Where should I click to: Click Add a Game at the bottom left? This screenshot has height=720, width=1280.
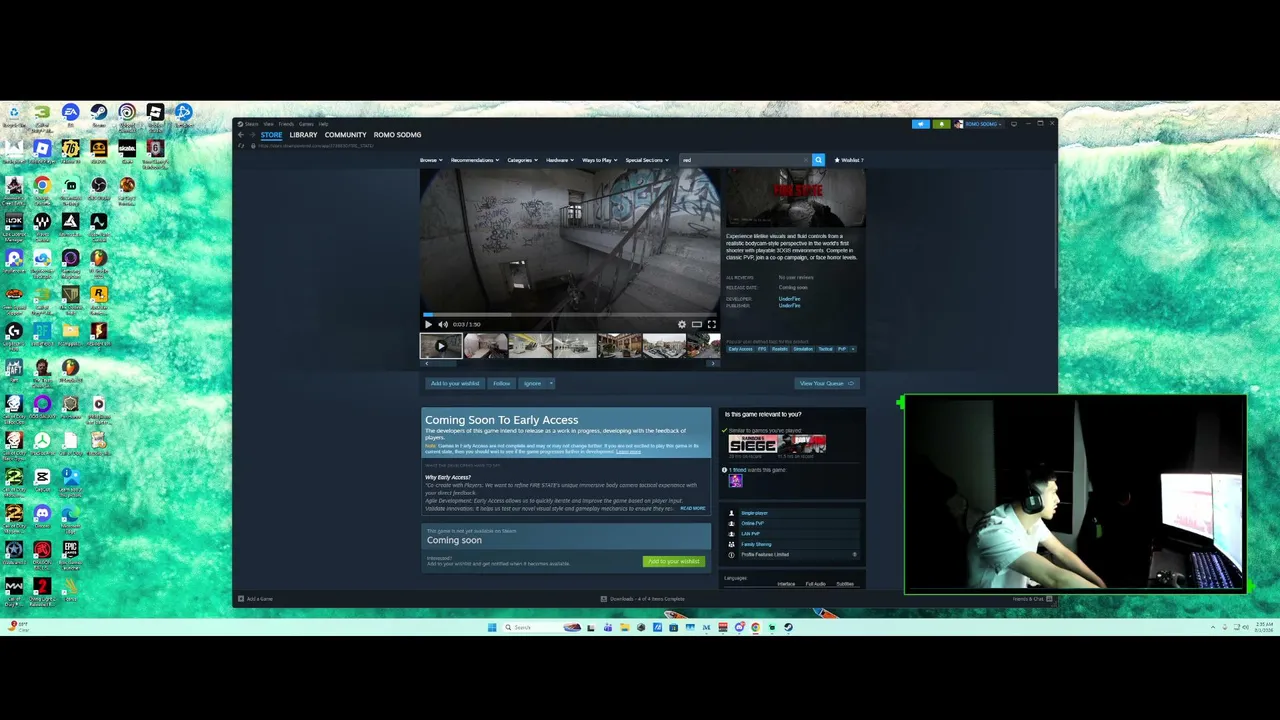[256, 599]
